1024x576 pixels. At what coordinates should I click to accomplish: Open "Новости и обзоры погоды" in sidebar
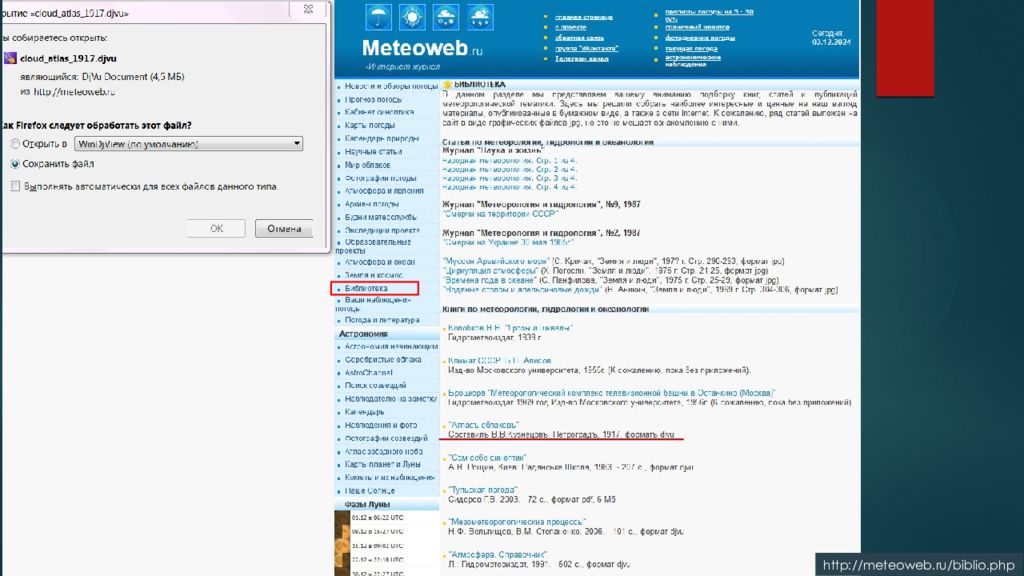[x=391, y=86]
